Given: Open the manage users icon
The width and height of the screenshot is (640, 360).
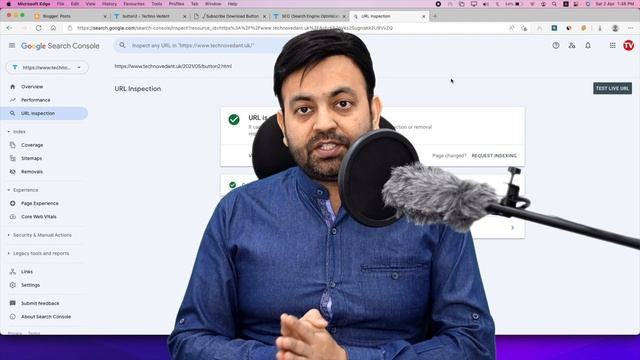Looking at the screenshot, I should [572, 46].
